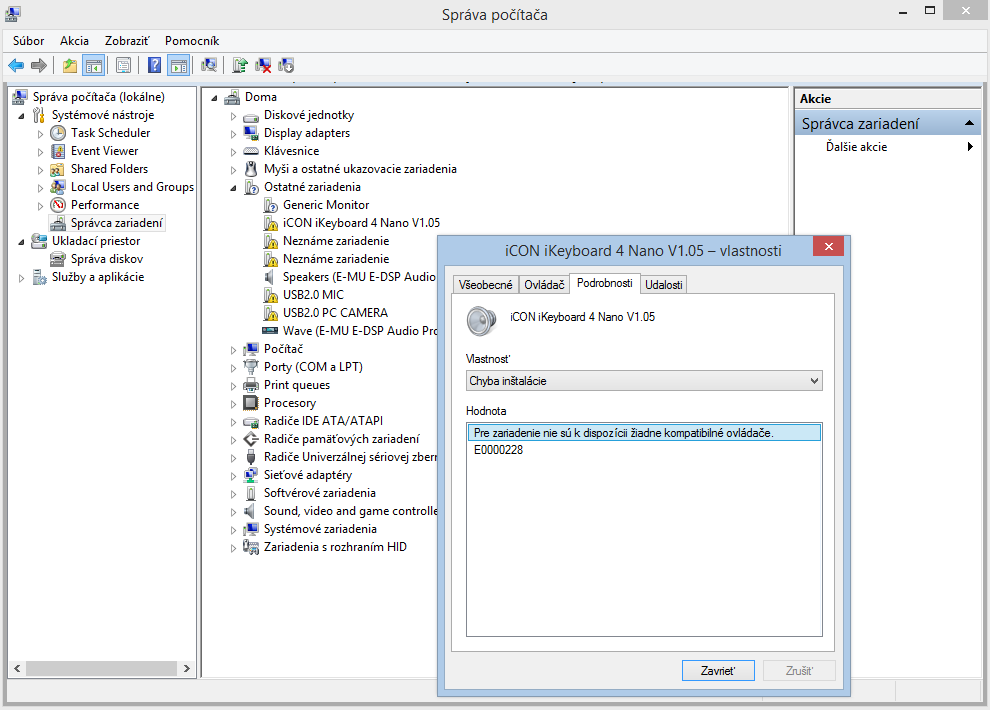Viewport: 990px width, 710px height.
Task: Click the Up one level folder icon
Action: (x=69, y=65)
